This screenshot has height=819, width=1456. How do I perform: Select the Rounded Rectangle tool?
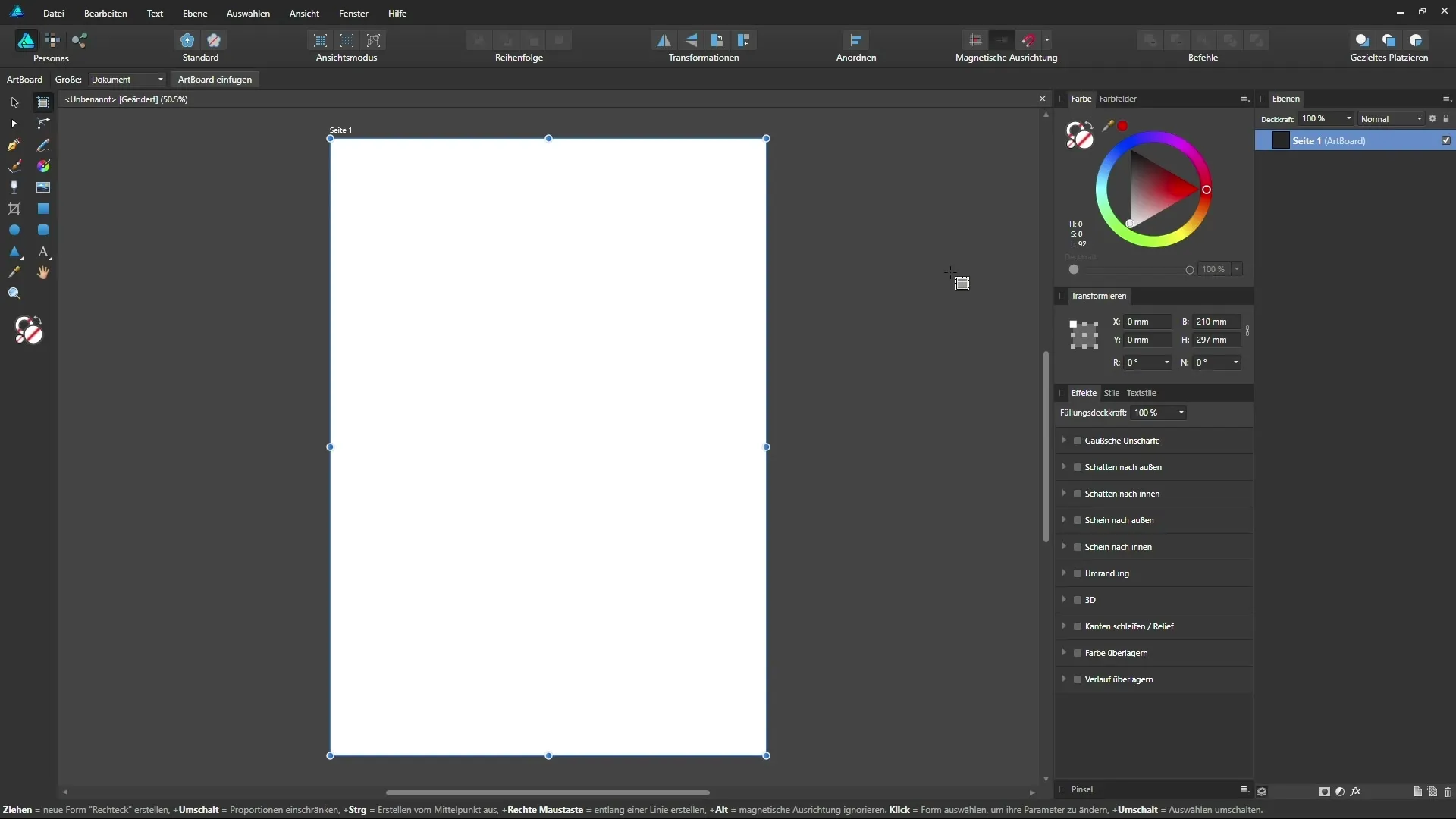(43, 230)
